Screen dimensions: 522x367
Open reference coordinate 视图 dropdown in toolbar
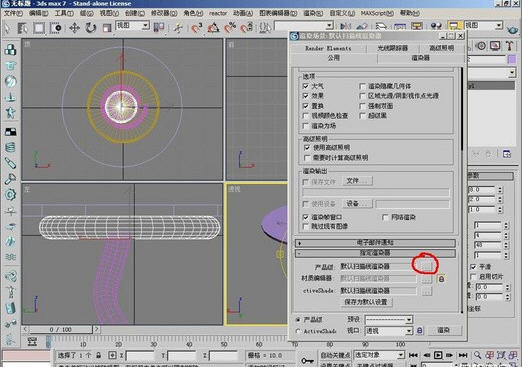[132, 26]
